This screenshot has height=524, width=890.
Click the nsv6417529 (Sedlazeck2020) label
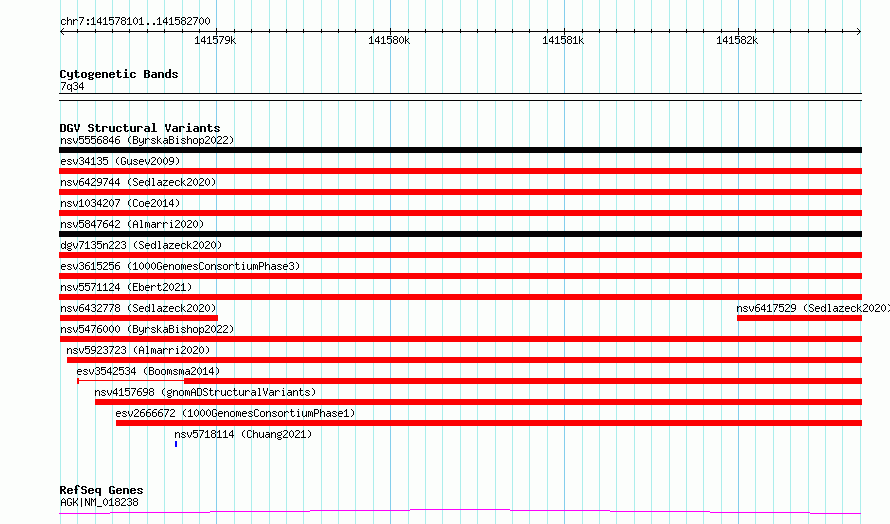[x=813, y=308]
